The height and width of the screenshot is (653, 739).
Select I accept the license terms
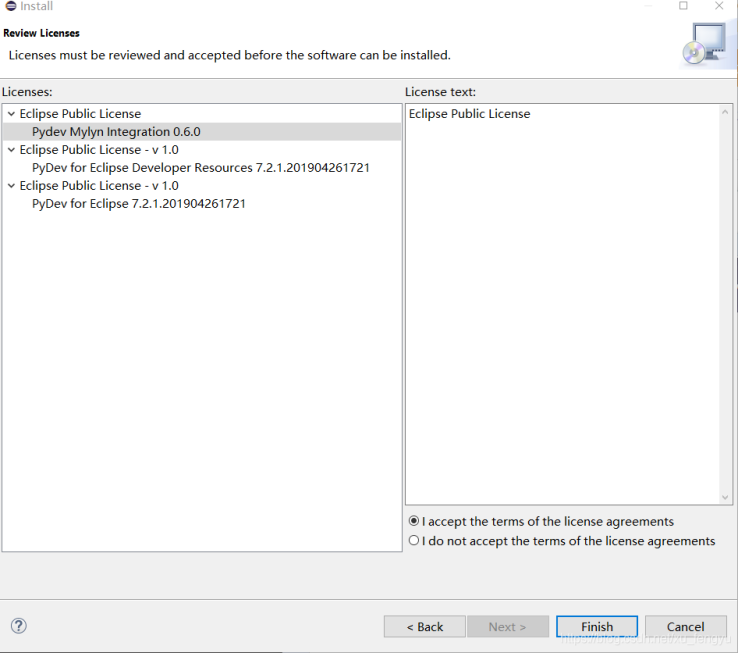click(x=414, y=521)
